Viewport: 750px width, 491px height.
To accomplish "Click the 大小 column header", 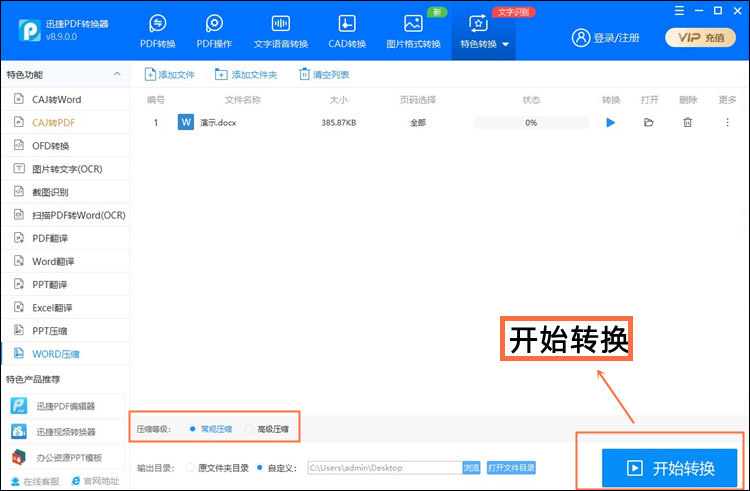I will 338,100.
